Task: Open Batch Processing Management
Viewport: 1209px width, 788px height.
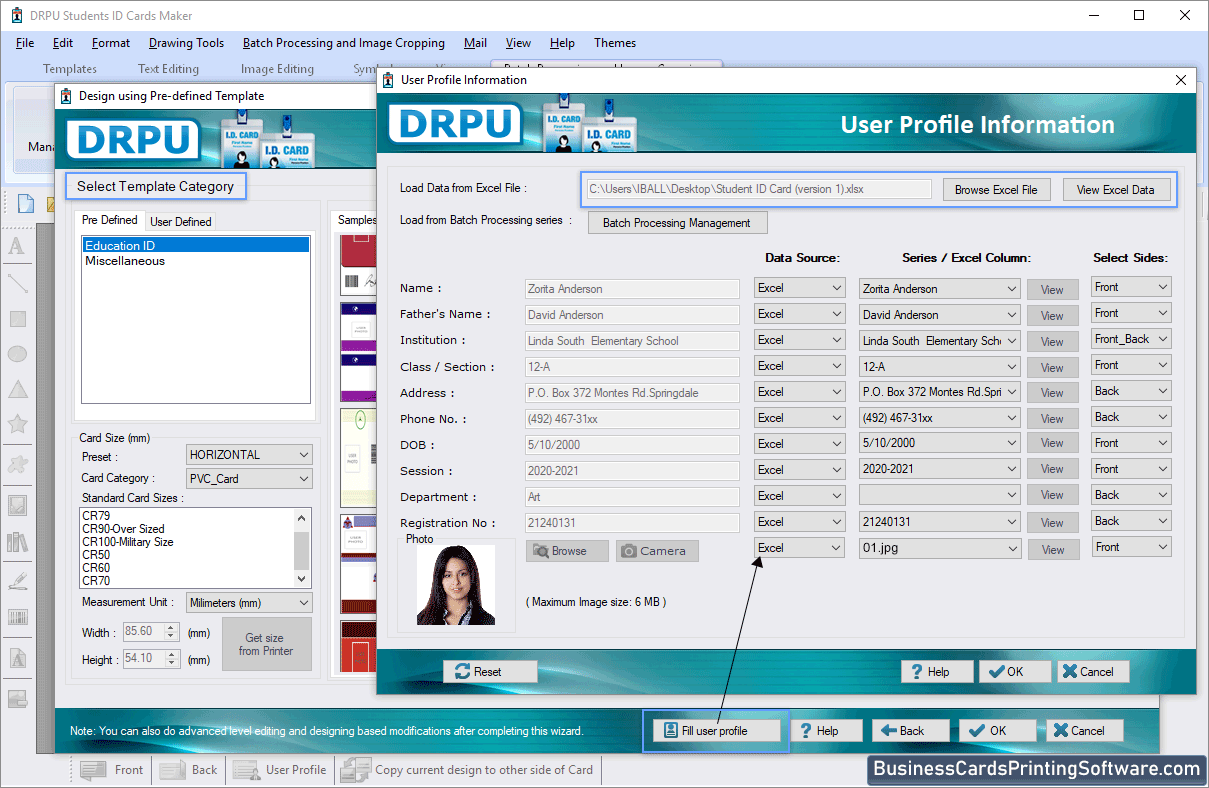Action: 677,223
